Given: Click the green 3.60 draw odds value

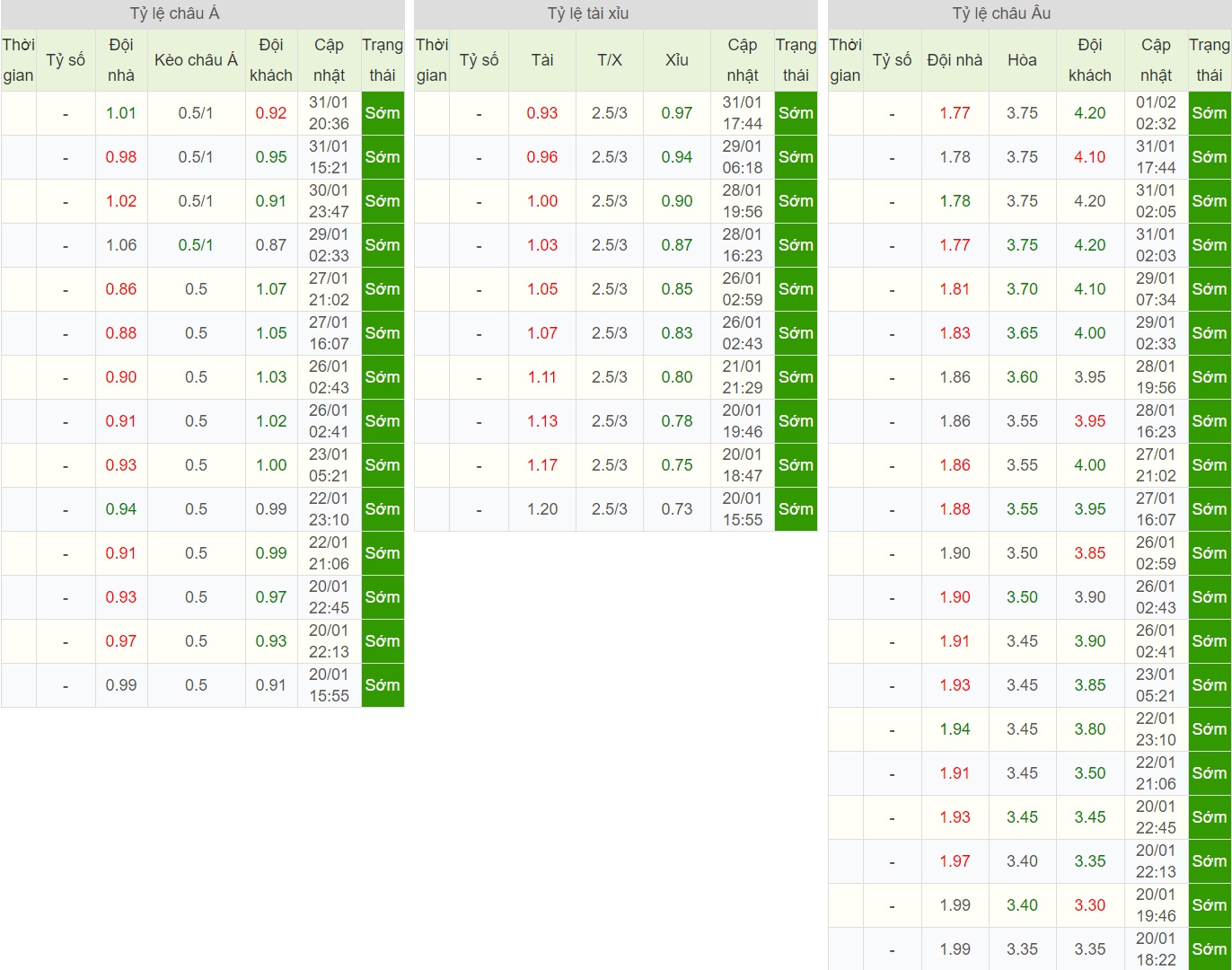Looking at the screenshot, I should click(x=1022, y=377).
